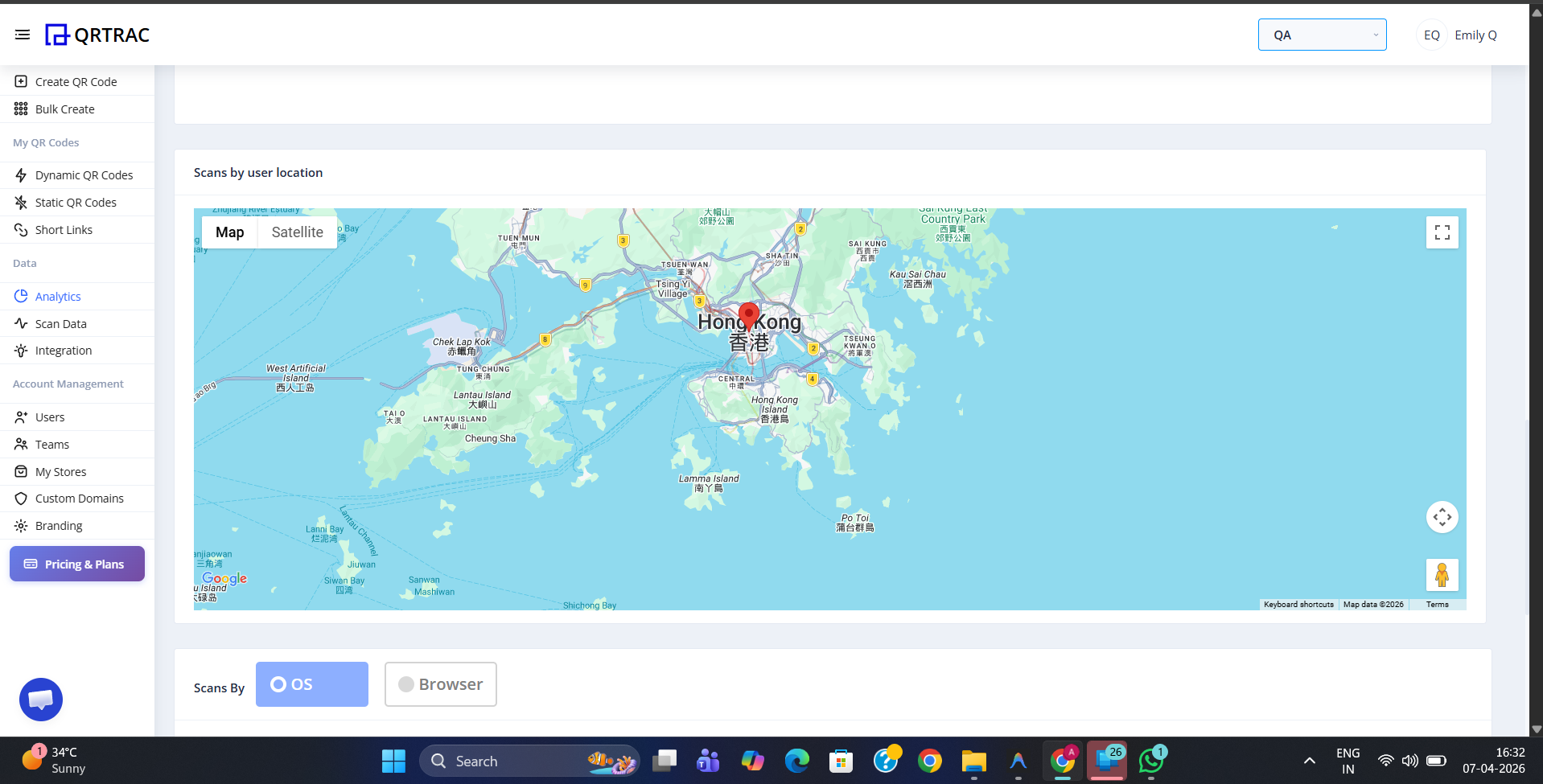Image resolution: width=1543 pixels, height=784 pixels.
Task: Switch to the Analytics section
Action: click(x=56, y=296)
